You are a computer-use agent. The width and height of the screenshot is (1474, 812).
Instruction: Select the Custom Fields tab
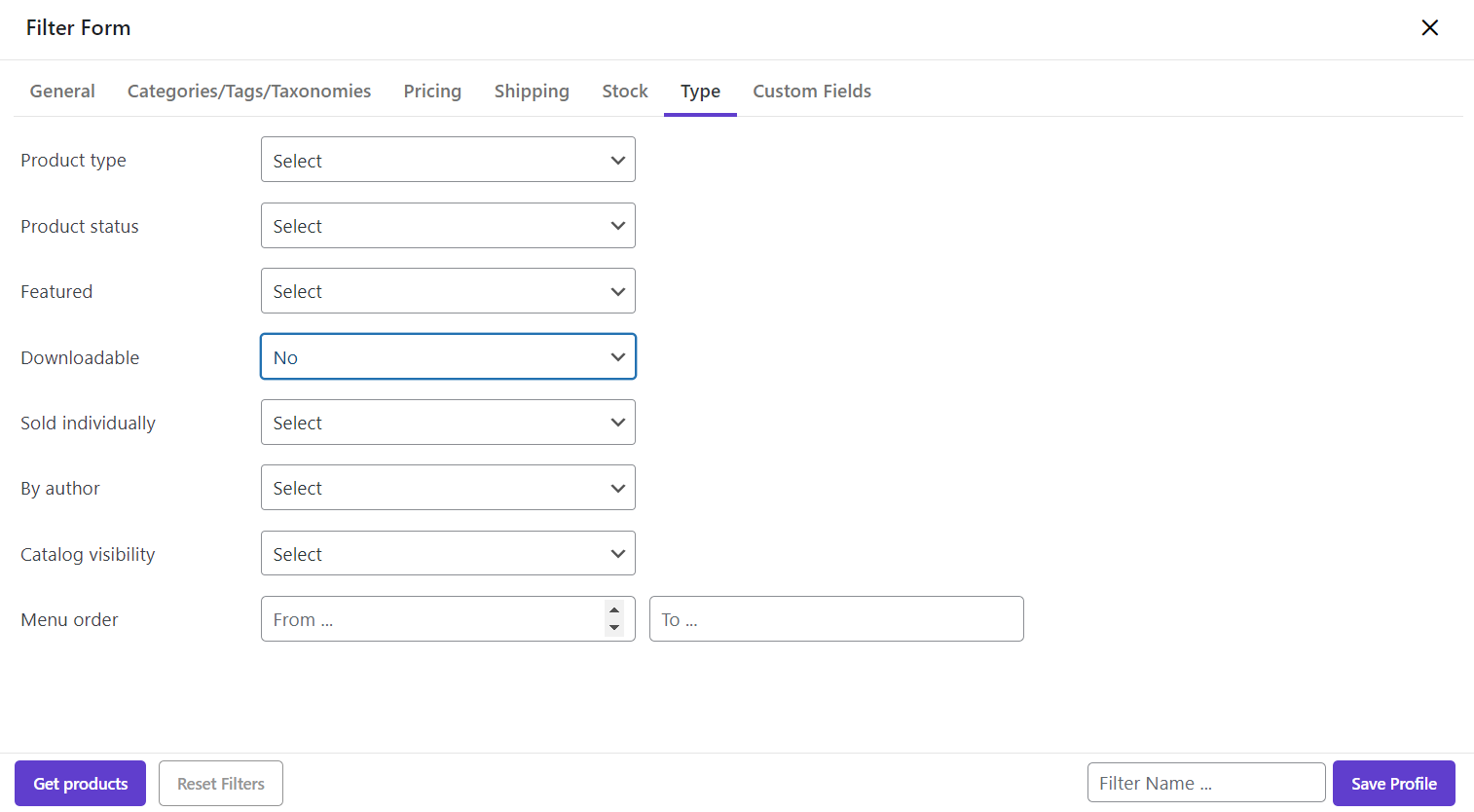[x=812, y=92]
